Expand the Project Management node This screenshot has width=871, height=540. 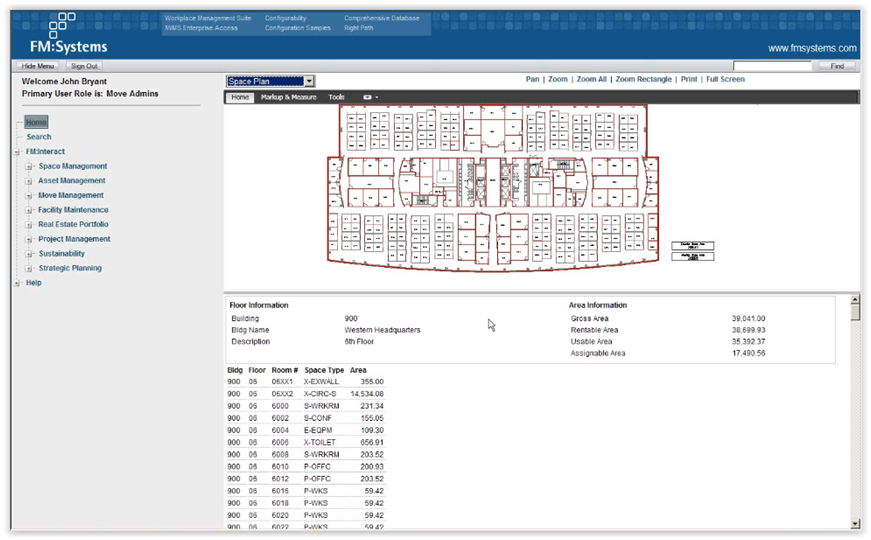pyautogui.click(x=29, y=239)
